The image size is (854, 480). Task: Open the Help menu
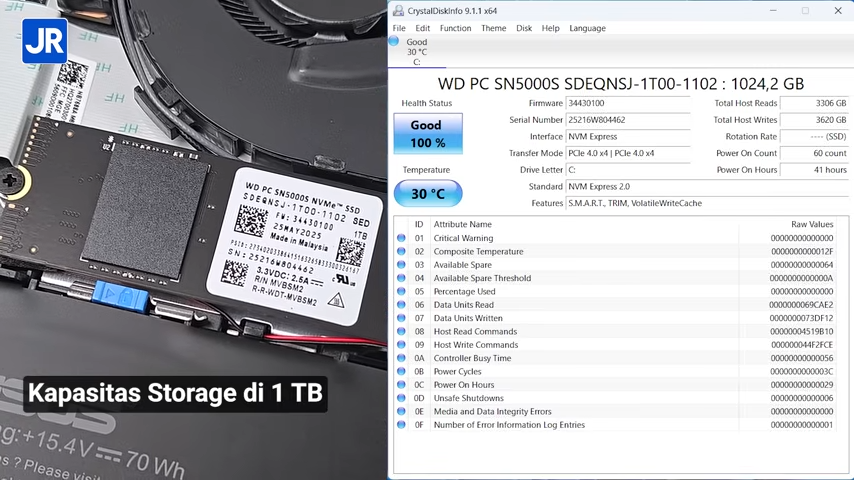coord(550,28)
